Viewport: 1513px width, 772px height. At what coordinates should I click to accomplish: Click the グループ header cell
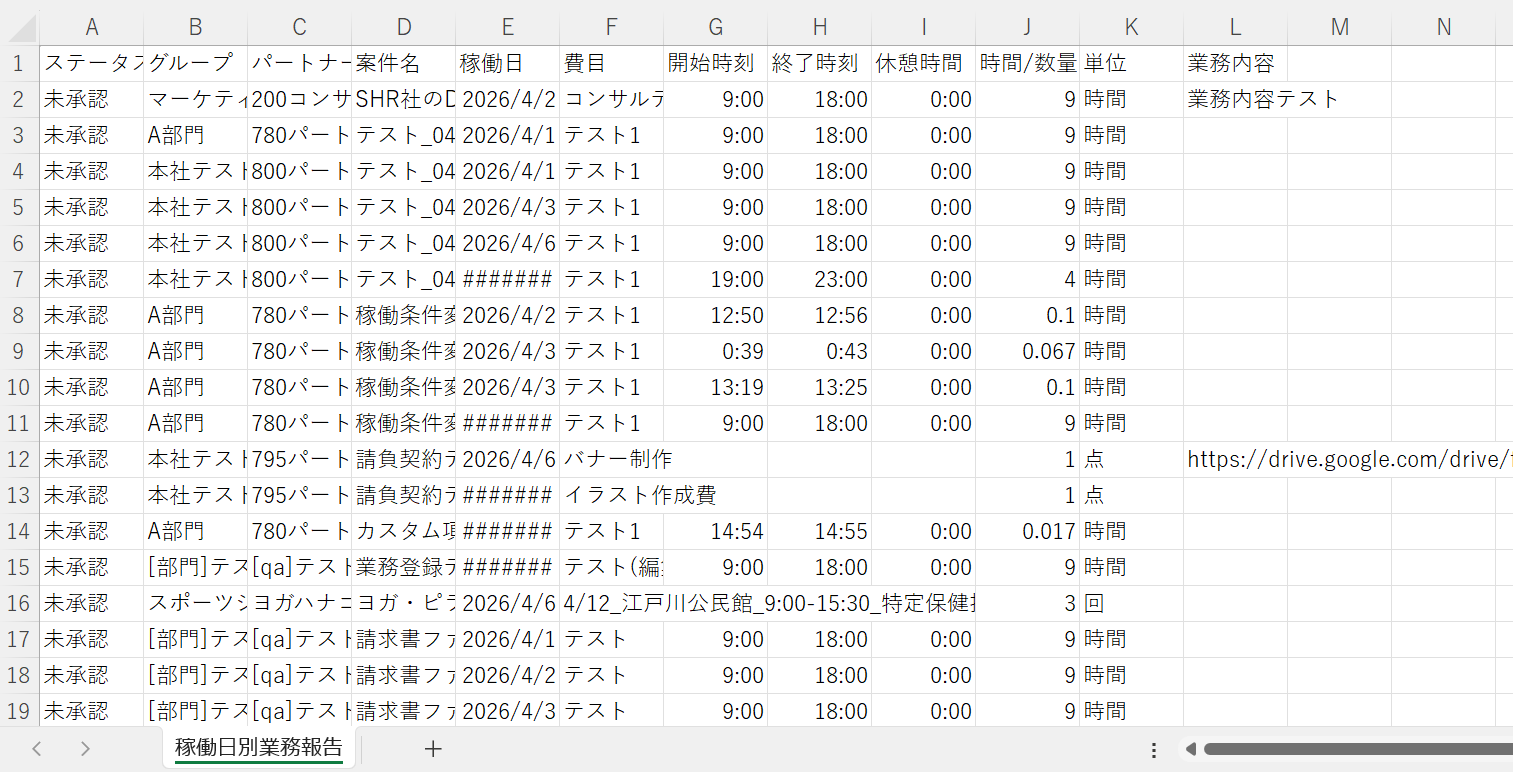(x=196, y=64)
